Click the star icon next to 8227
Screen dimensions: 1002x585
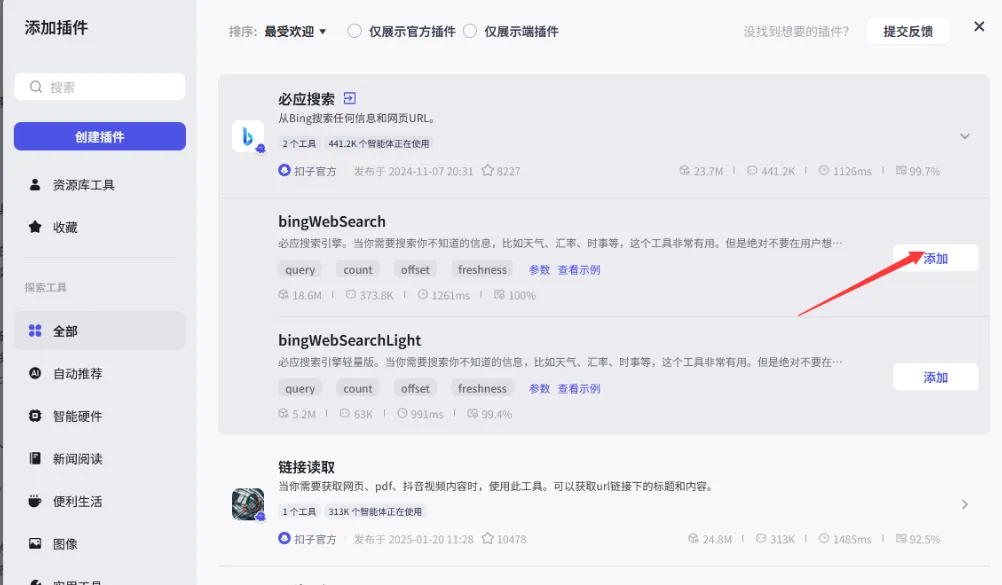click(488, 170)
